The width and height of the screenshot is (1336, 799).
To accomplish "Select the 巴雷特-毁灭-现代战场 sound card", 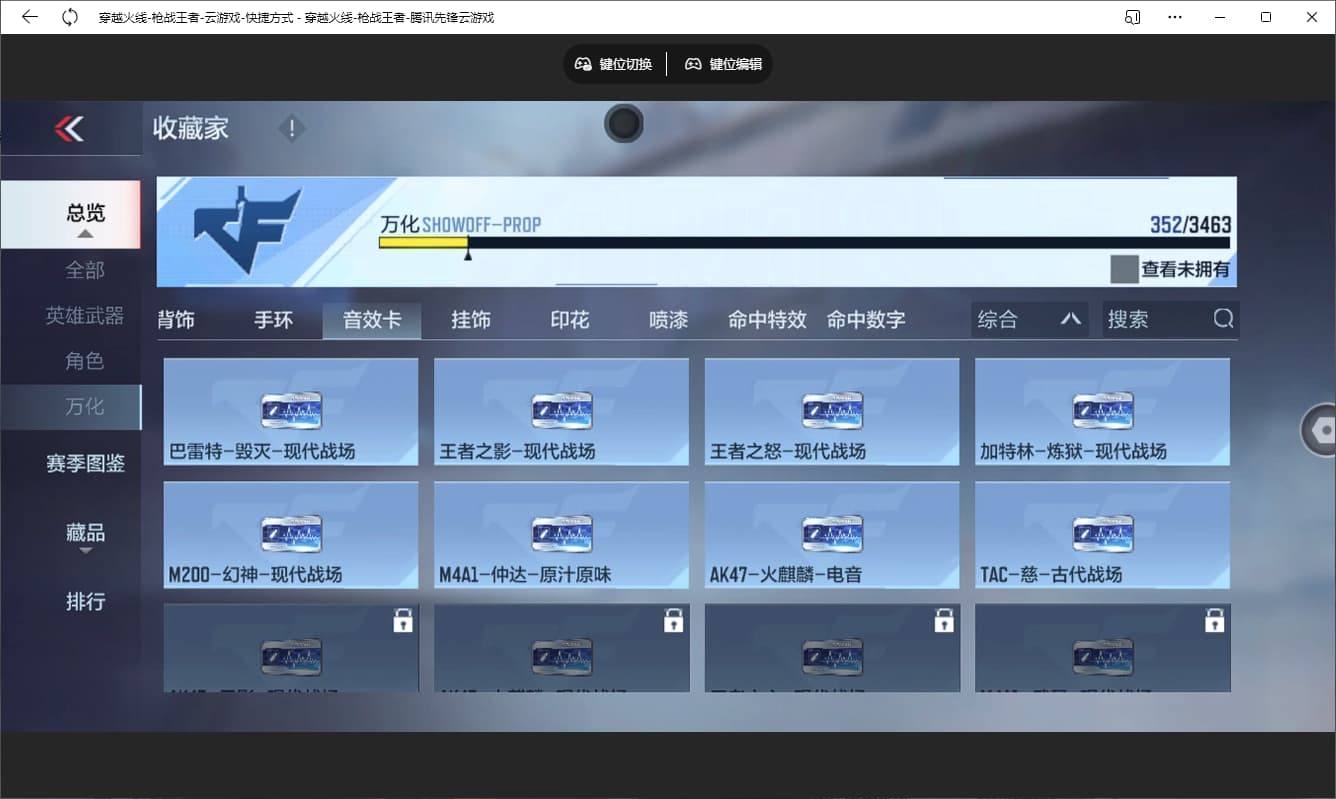I will tap(290, 412).
